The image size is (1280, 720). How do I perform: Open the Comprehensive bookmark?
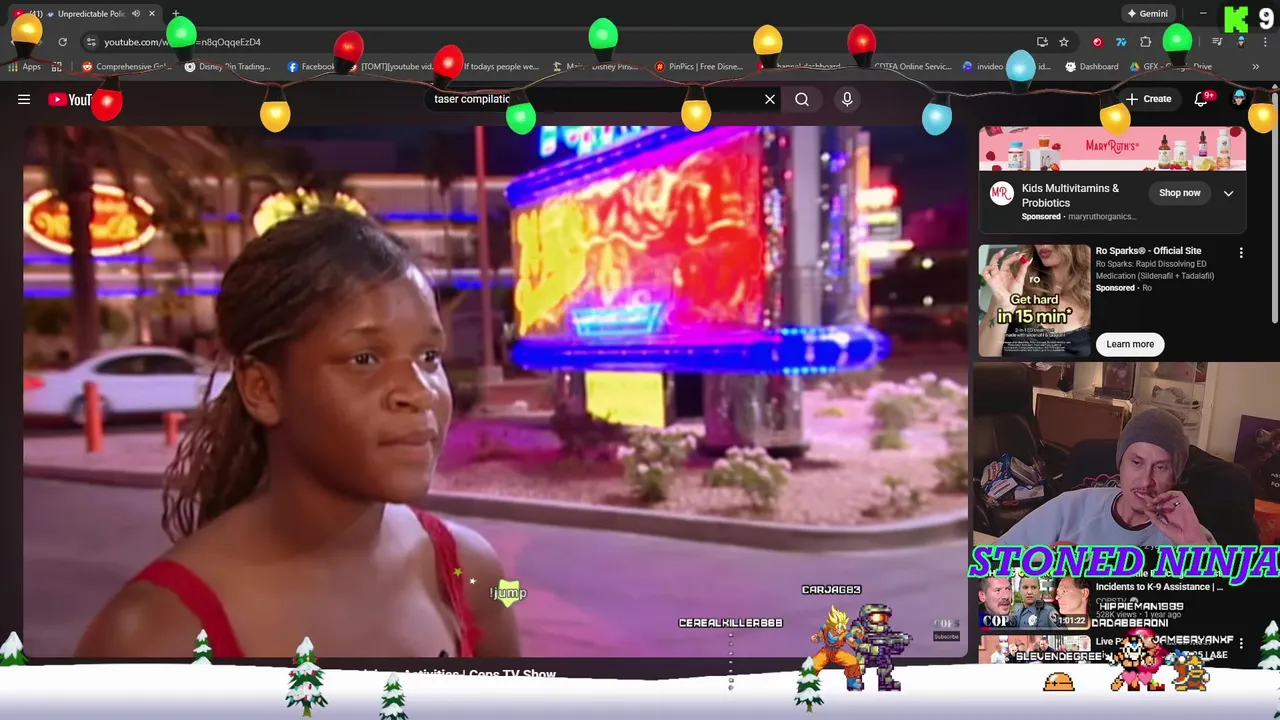click(127, 67)
